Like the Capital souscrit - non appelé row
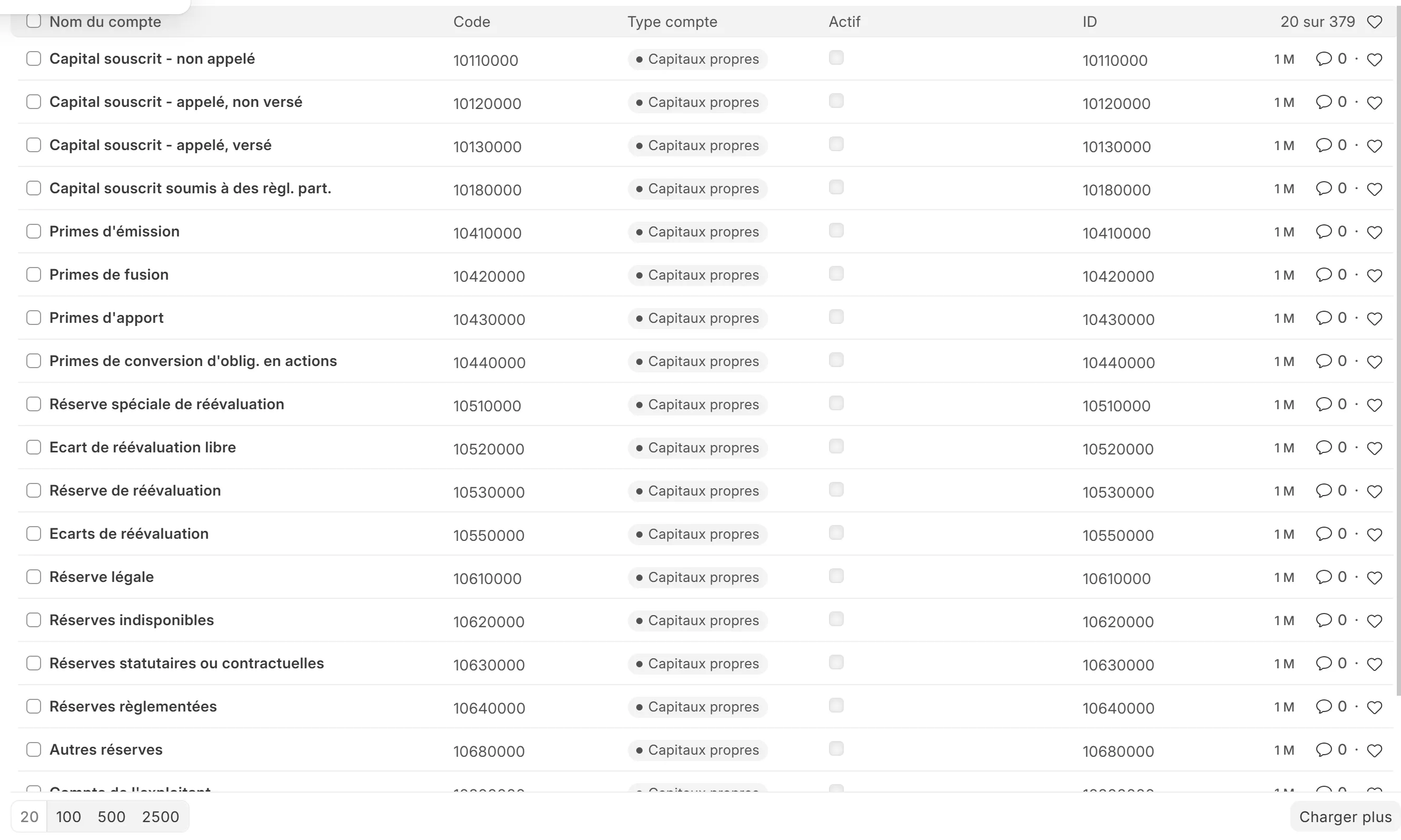Screen dimensions: 1401x840 coord(1374,60)
